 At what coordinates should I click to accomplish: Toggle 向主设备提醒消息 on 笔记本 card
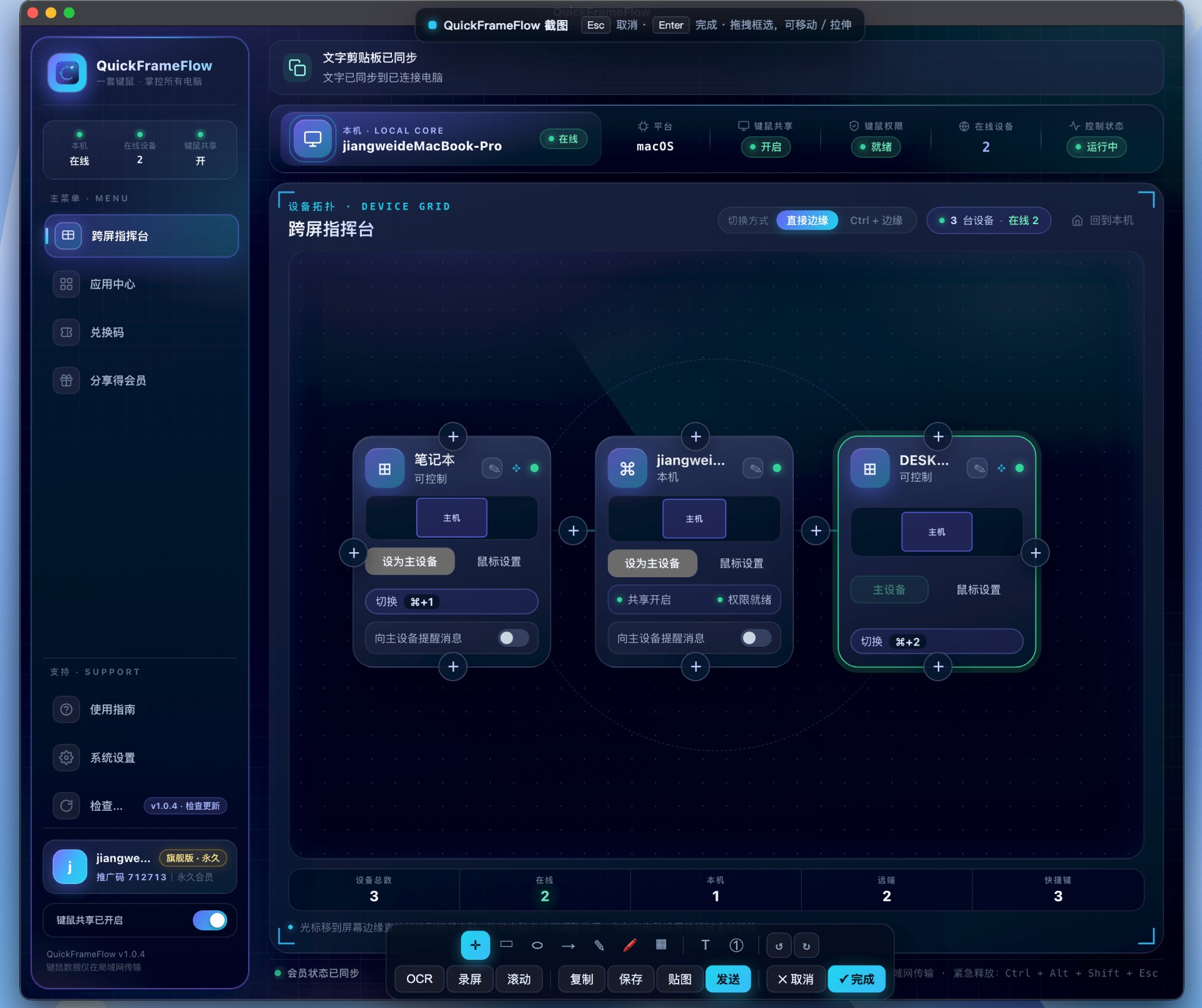tap(513, 638)
